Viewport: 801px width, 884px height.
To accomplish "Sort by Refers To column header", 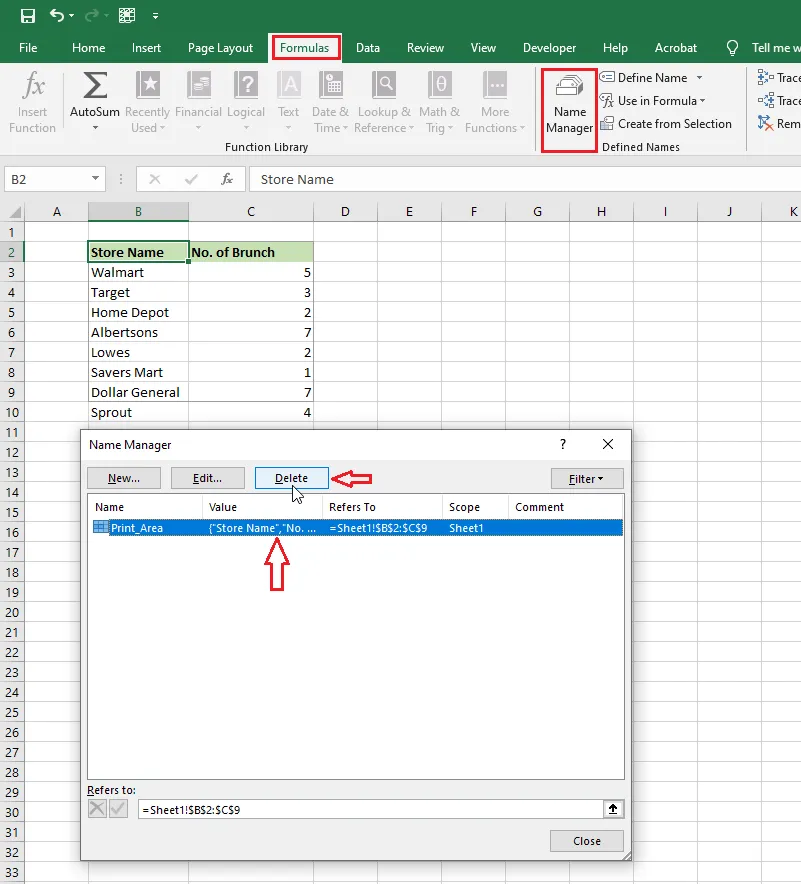I will [382, 507].
